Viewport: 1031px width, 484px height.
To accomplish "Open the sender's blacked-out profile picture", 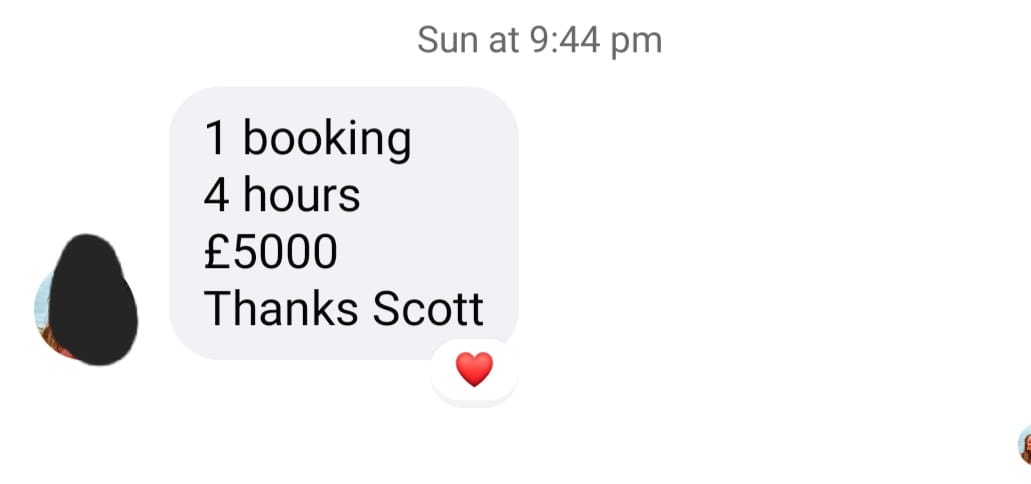I will point(87,300).
